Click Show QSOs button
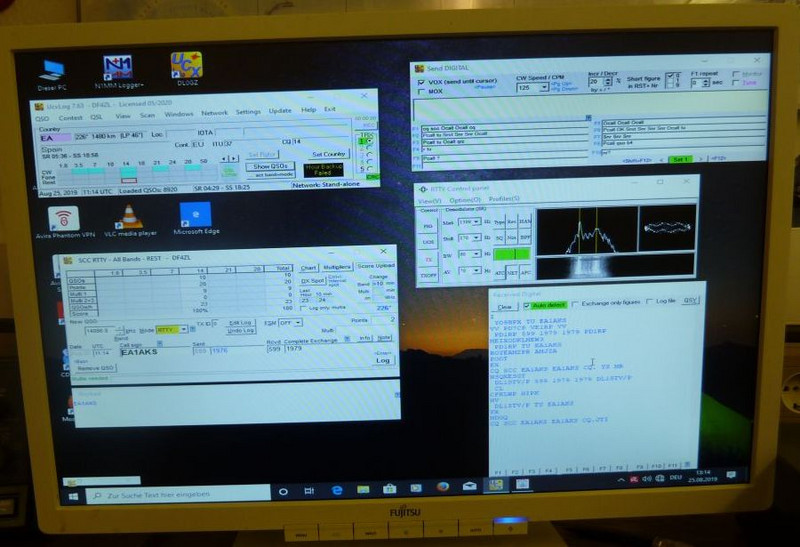This screenshot has height=547, width=800. click(270, 166)
